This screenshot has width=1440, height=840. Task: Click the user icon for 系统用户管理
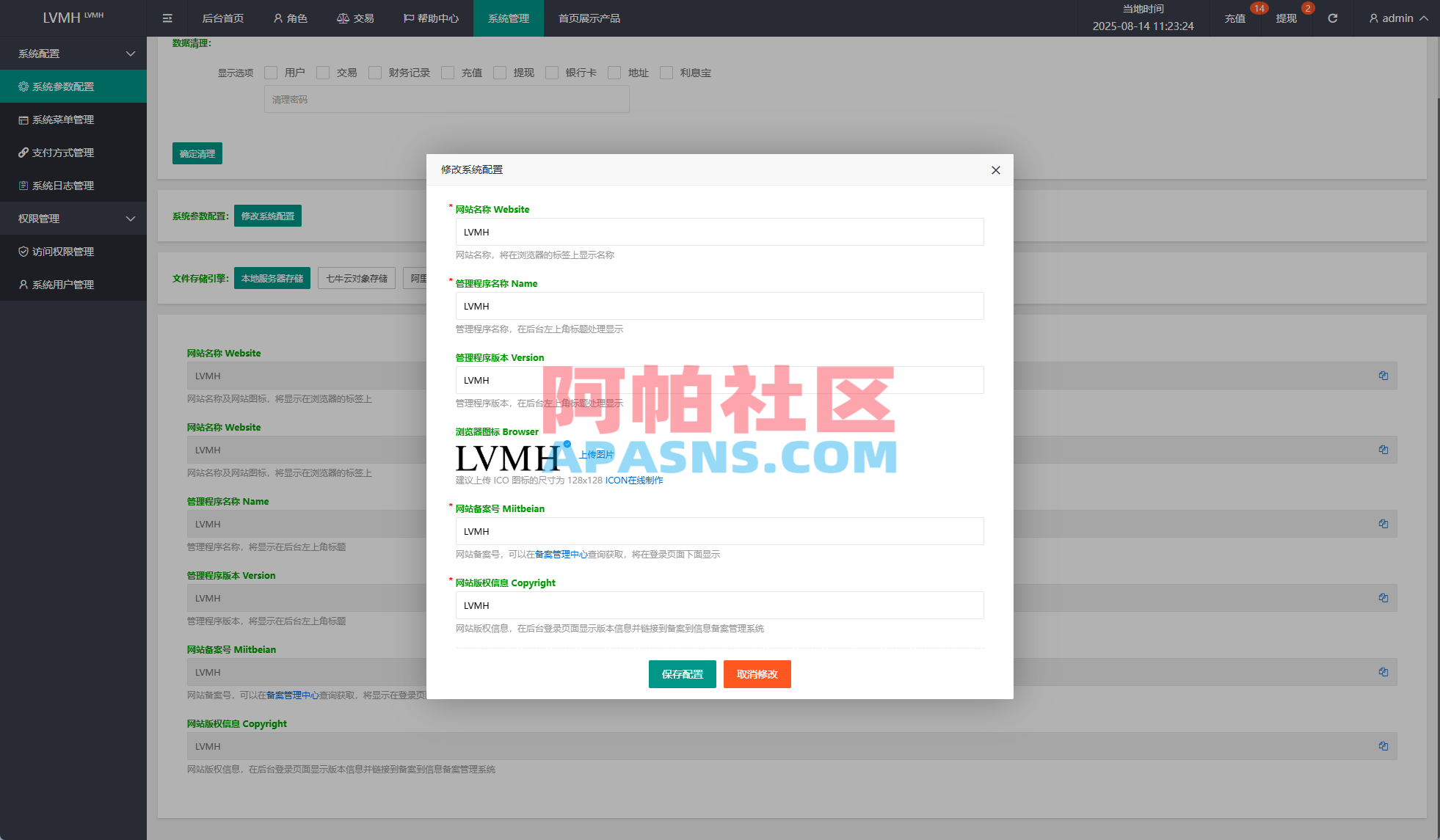pos(23,285)
